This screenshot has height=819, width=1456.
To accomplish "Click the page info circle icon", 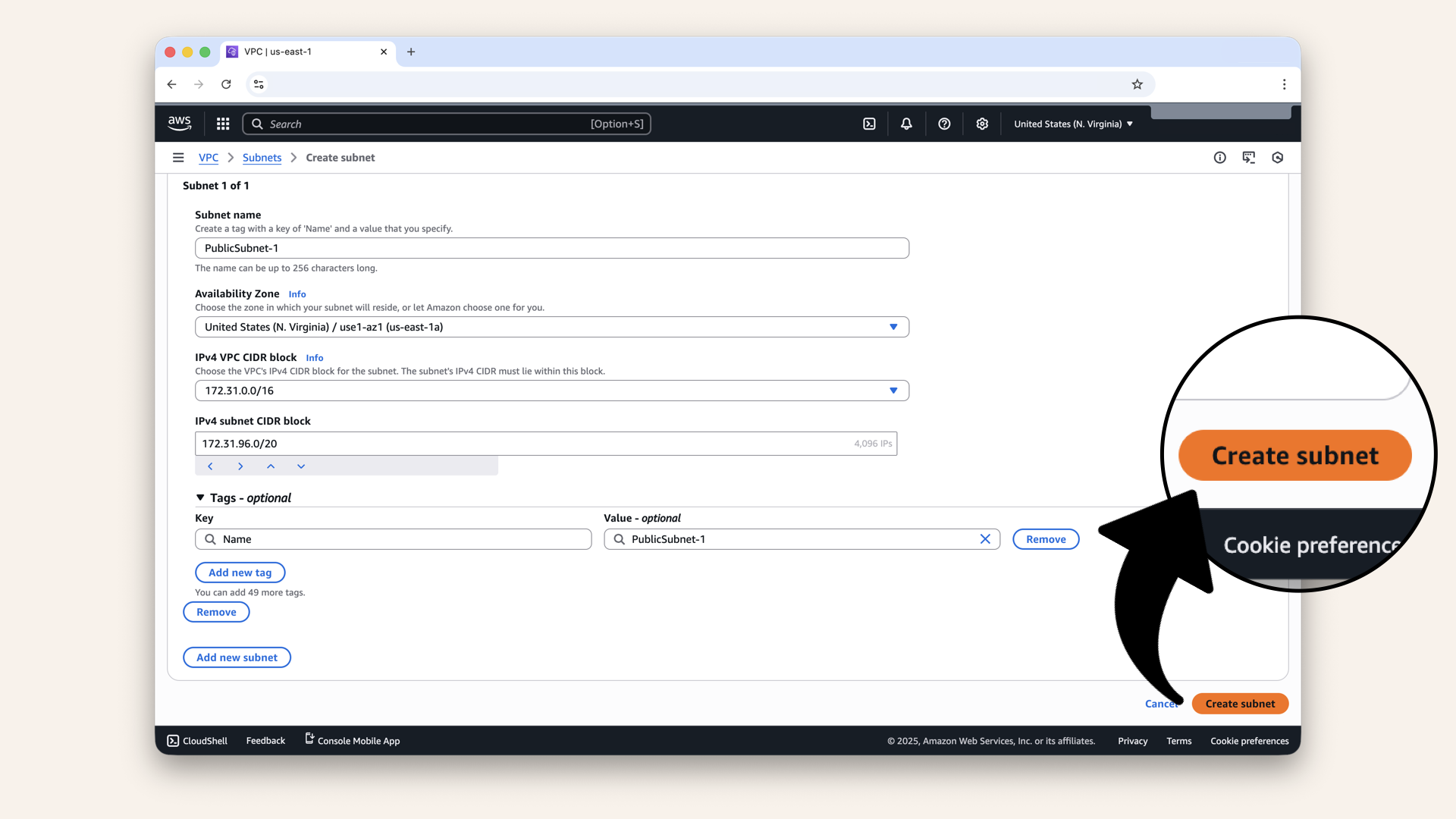I will point(1219,158).
